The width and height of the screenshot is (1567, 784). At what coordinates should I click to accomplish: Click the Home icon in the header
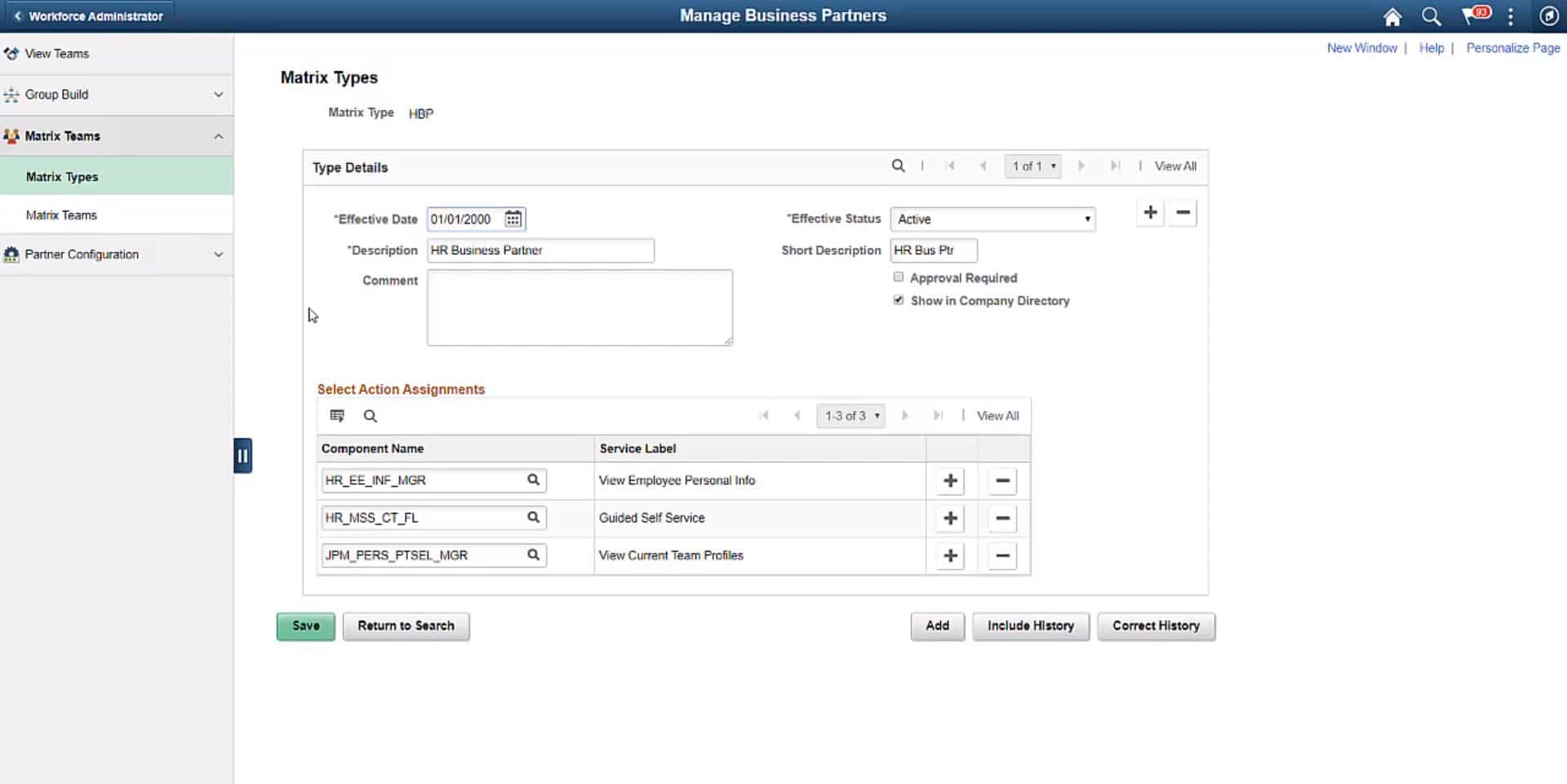click(1392, 16)
